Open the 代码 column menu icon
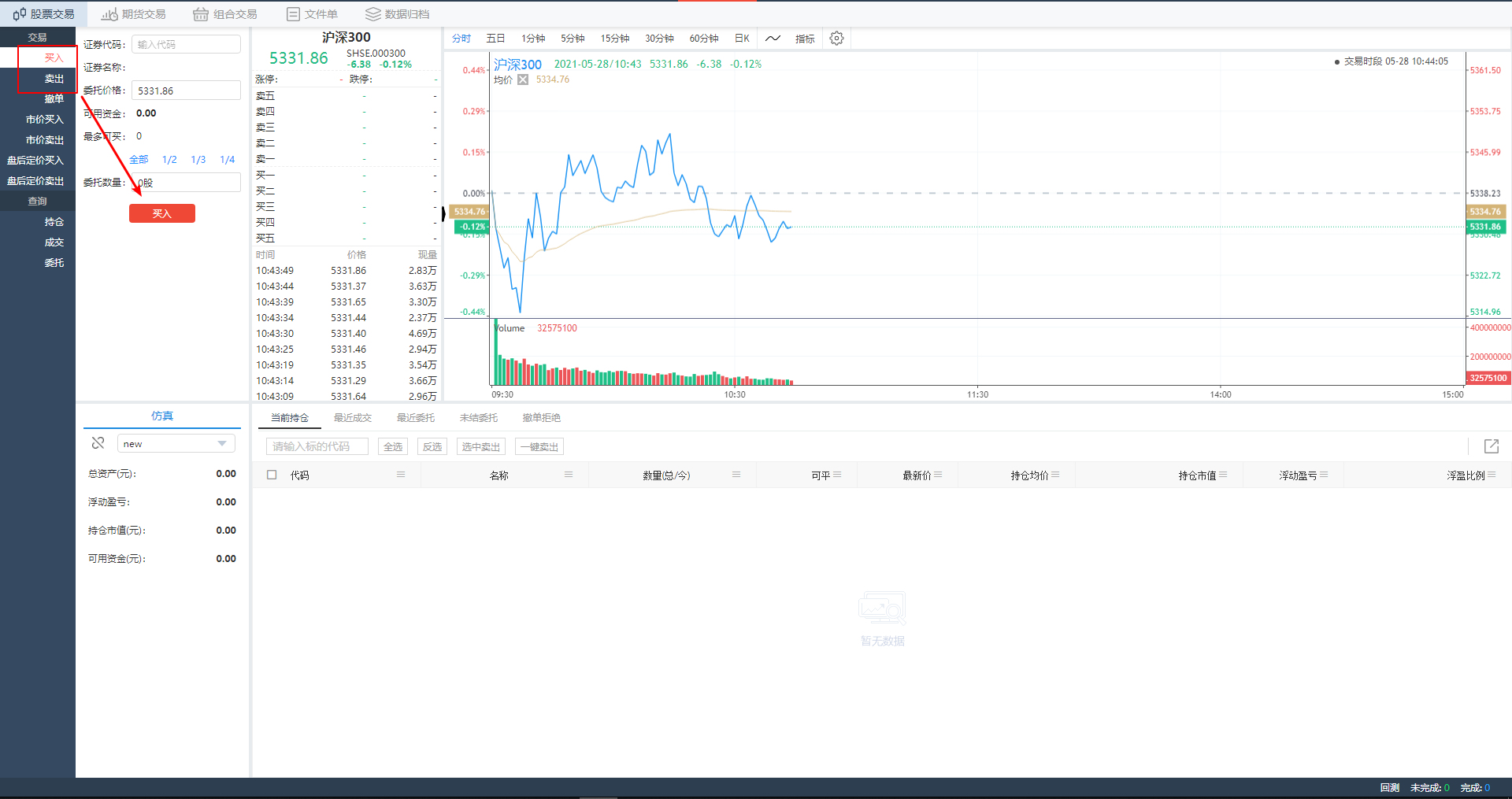 pyautogui.click(x=401, y=475)
